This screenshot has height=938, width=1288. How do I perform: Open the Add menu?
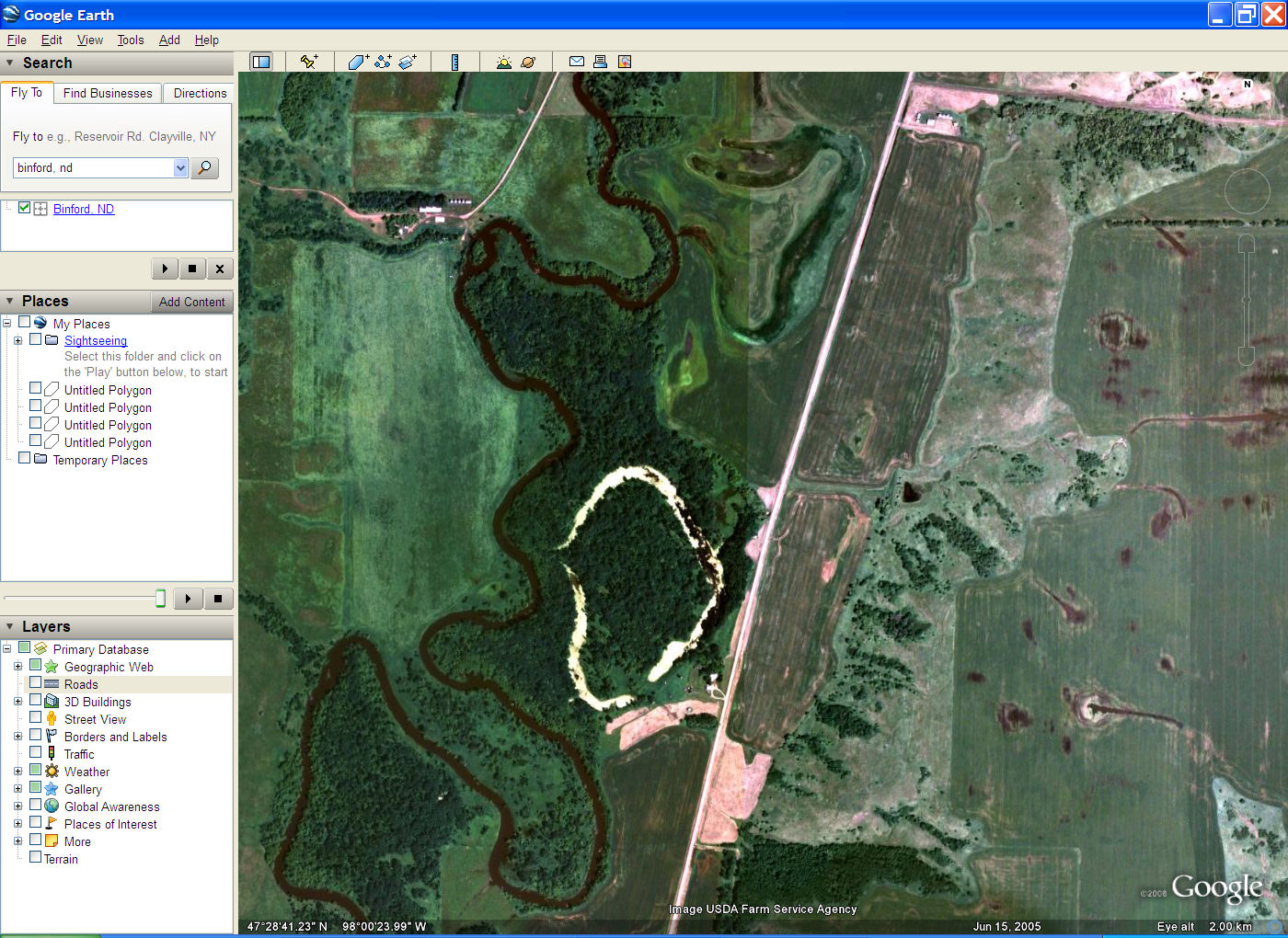click(169, 40)
